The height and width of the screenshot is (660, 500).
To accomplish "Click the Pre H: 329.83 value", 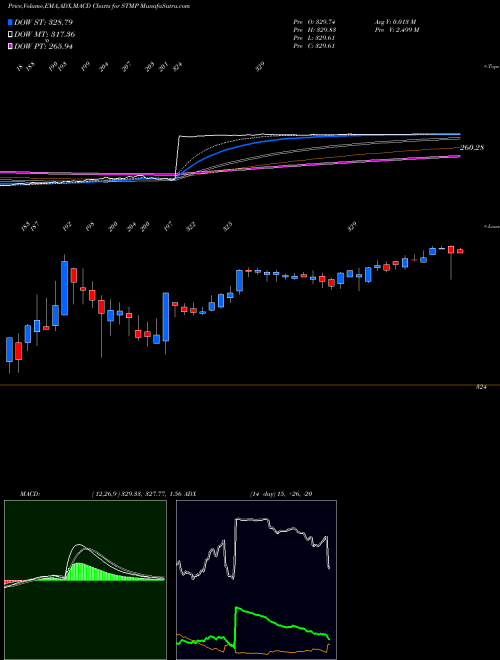I will (314, 30).
